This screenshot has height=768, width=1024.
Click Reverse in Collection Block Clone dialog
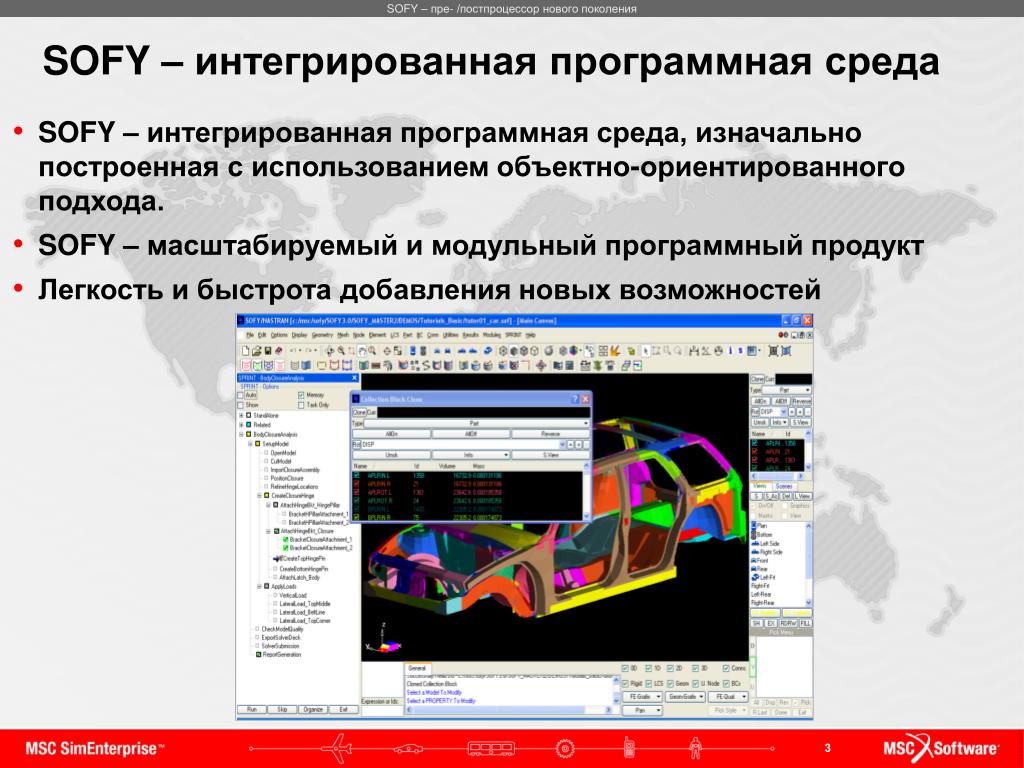pos(551,434)
